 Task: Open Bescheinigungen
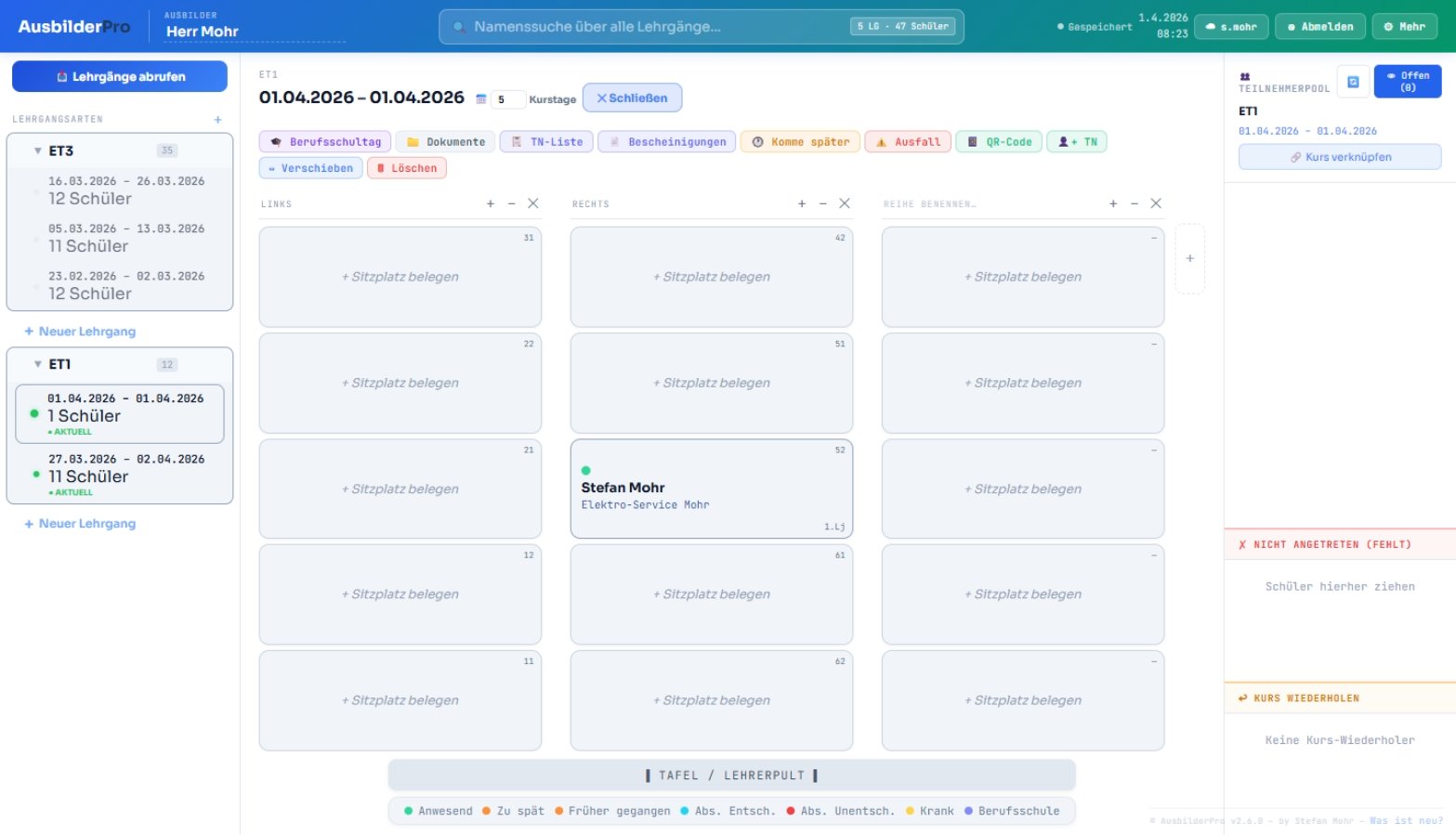coord(667,142)
